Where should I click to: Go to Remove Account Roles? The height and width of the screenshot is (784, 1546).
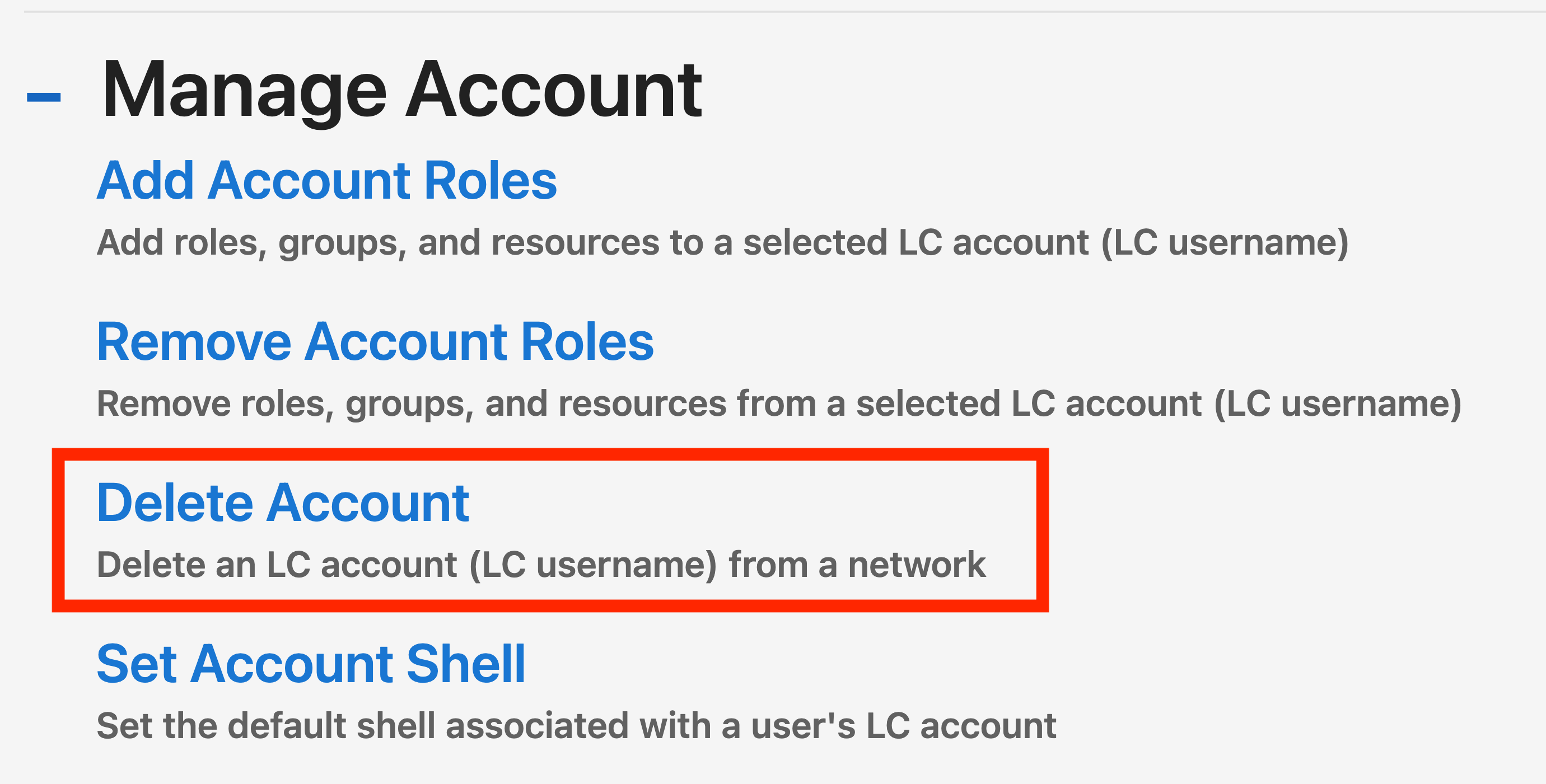click(375, 342)
